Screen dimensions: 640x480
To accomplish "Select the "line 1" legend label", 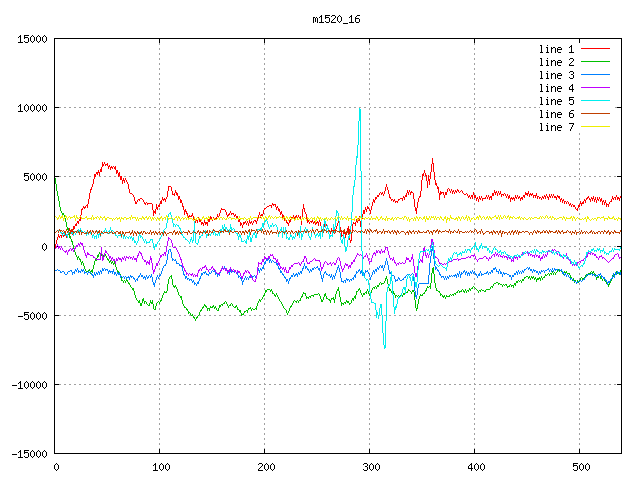I will click(x=557, y=49).
